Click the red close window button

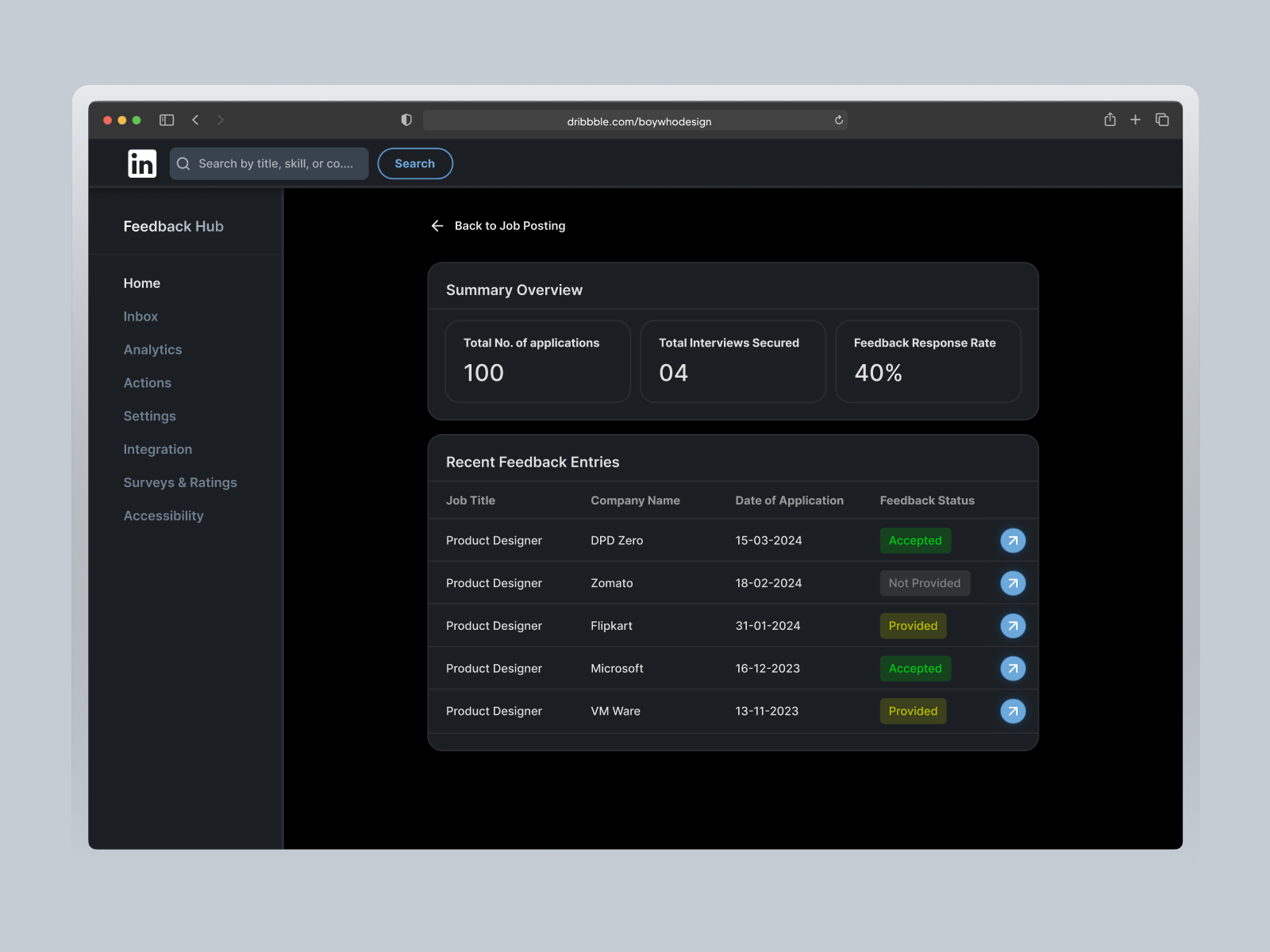pos(108,121)
